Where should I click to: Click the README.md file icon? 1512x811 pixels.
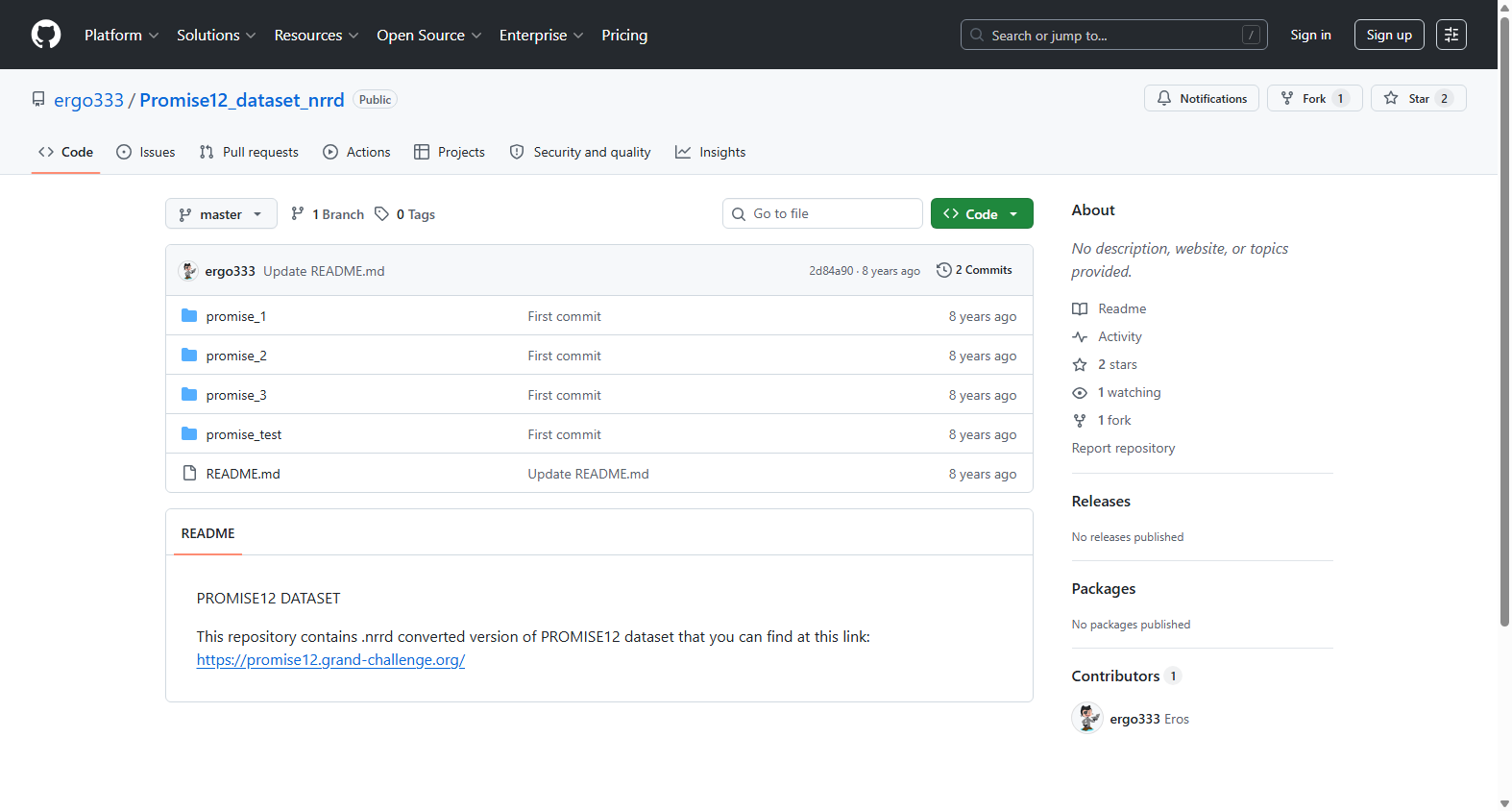pyautogui.click(x=189, y=474)
